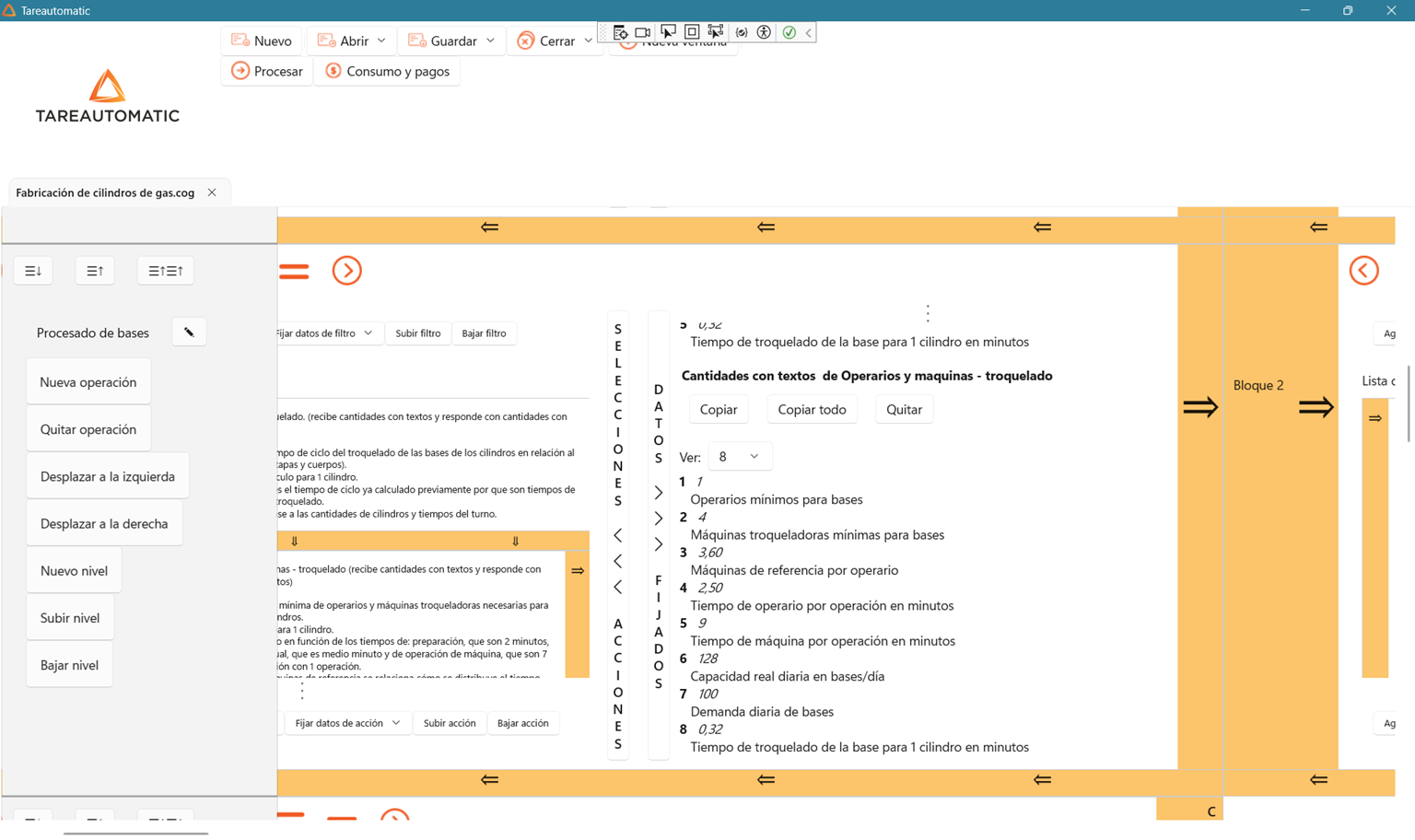Click the vertical ACCIONES label
Viewport: 1415px width, 840px height.
click(618, 683)
